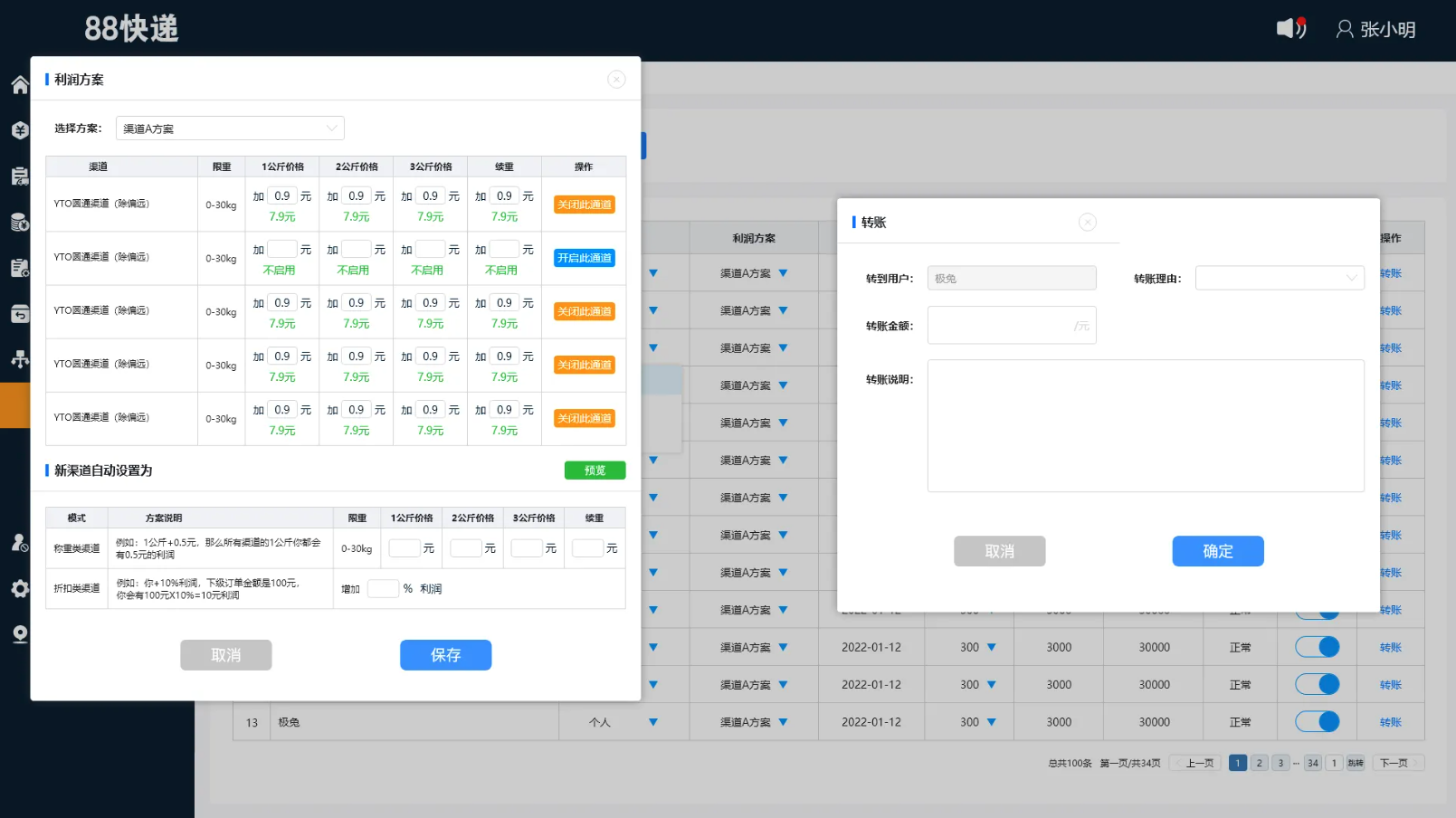Click the 折扣类渠道 percent profit input
The height and width of the screenshot is (818, 1456).
pos(383,588)
